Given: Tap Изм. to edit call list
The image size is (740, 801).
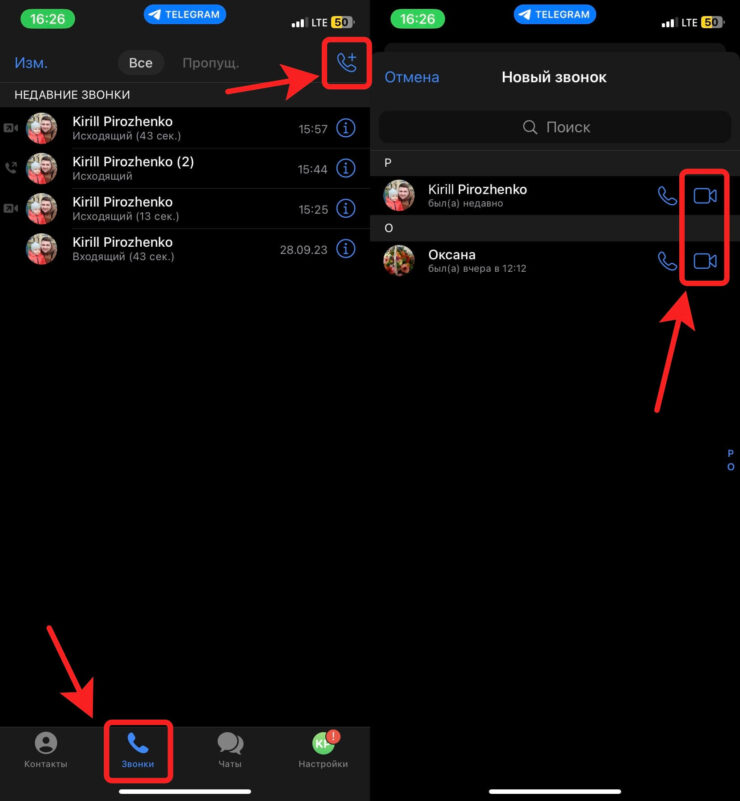Looking at the screenshot, I should tap(31, 63).
